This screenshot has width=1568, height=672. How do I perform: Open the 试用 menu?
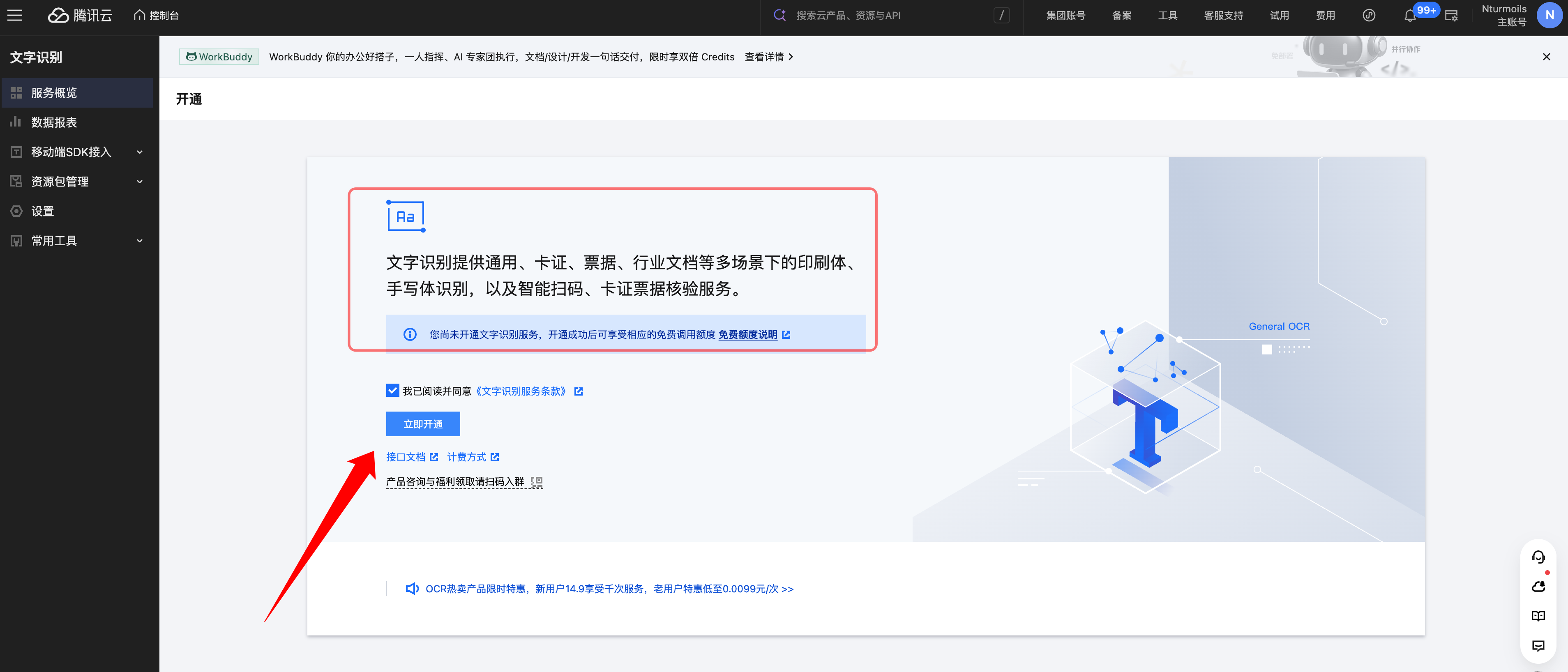(x=1279, y=15)
